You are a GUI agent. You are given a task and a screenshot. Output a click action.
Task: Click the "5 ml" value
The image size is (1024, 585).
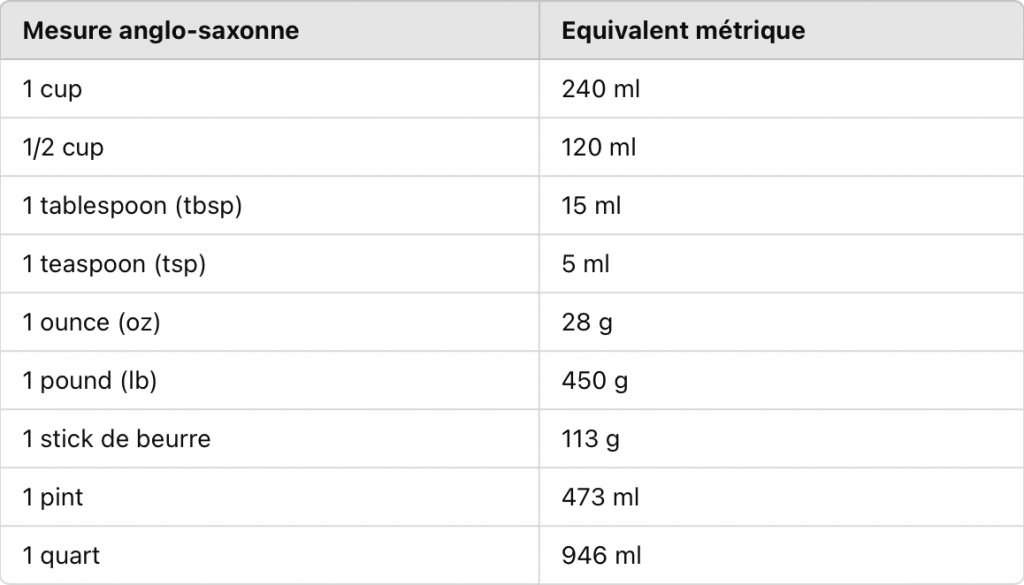tap(586, 264)
